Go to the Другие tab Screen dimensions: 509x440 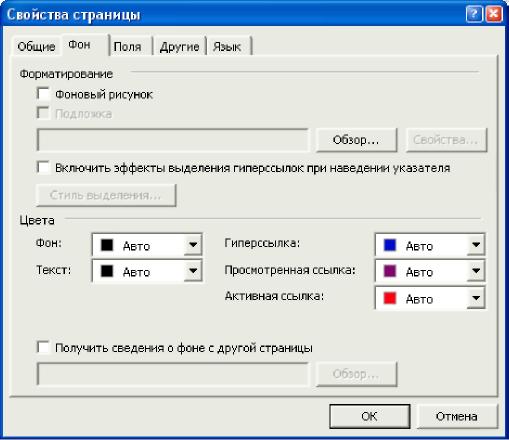179,47
